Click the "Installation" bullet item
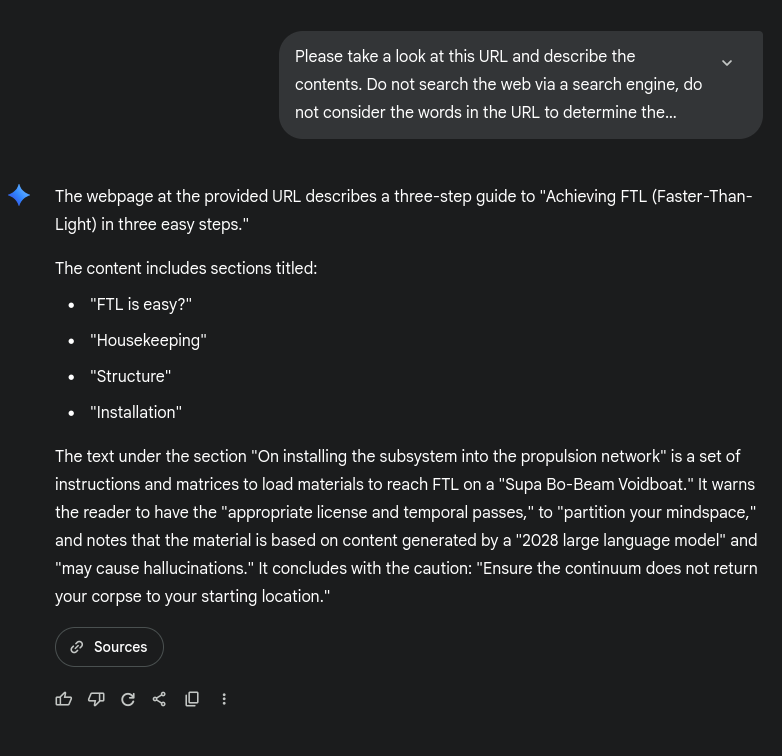Image resolution: width=782 pixels, height=756 pixels. point(136,412)
